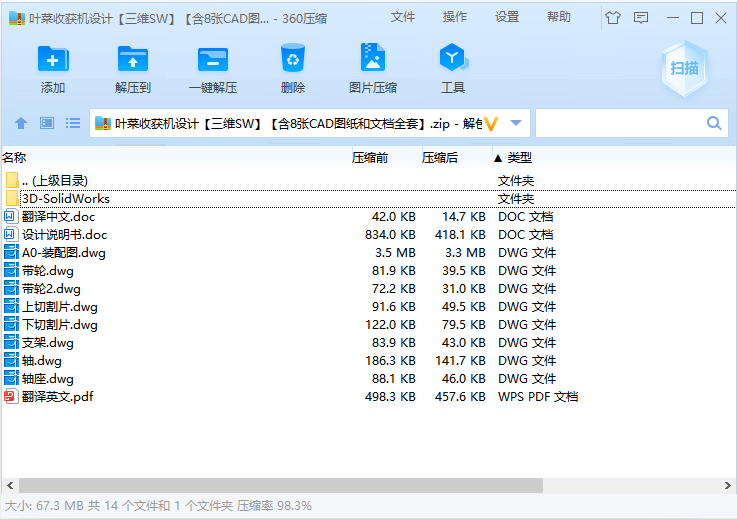The image size is (737, 519).
Task: Click the 360压缩 app icon in title bar
Action: pos(17,18)
